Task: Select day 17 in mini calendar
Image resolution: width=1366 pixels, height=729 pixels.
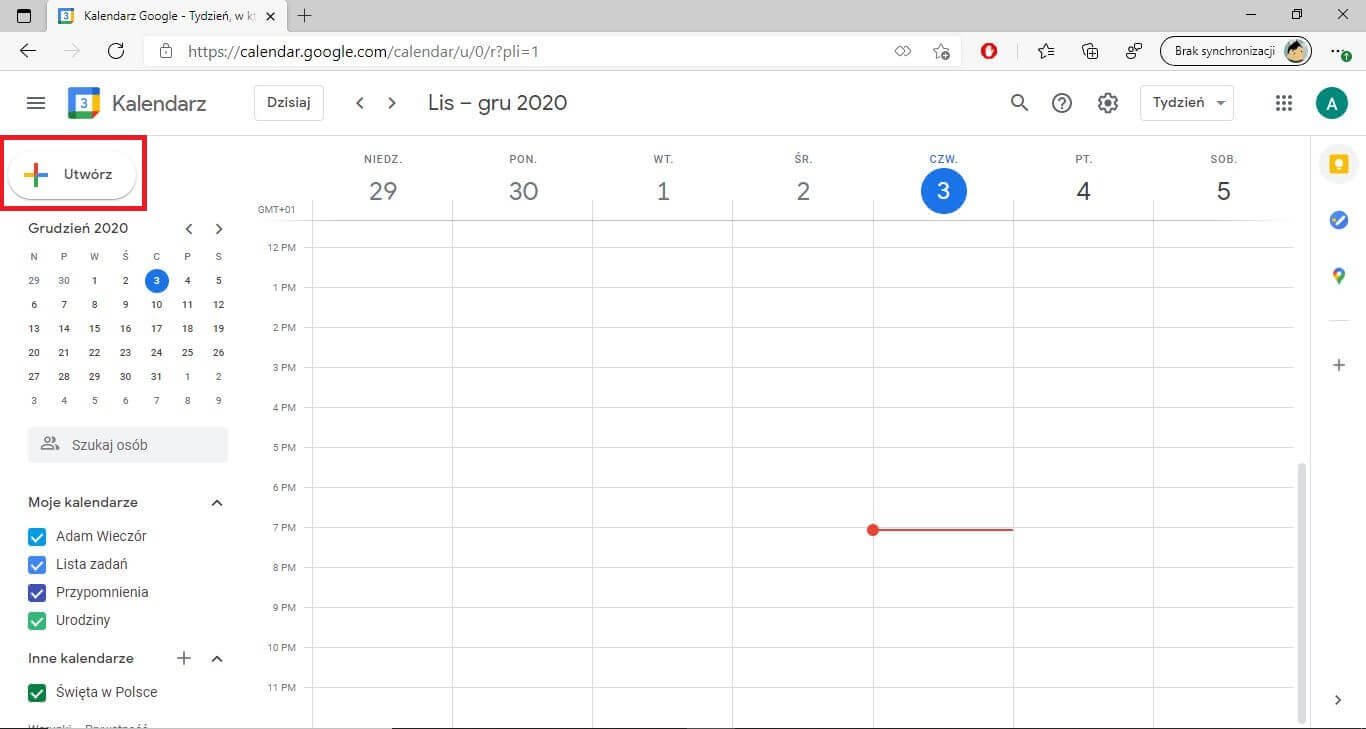Action: pos(156,328)
